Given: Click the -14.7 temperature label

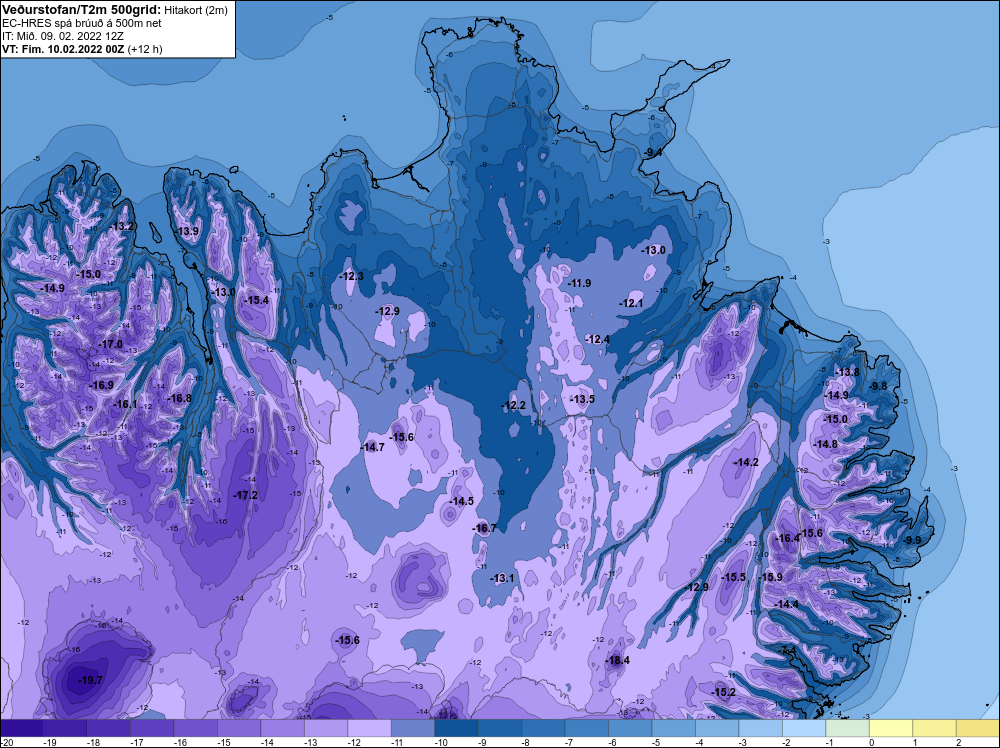Looking at the screenshot, I should [372, 447].
